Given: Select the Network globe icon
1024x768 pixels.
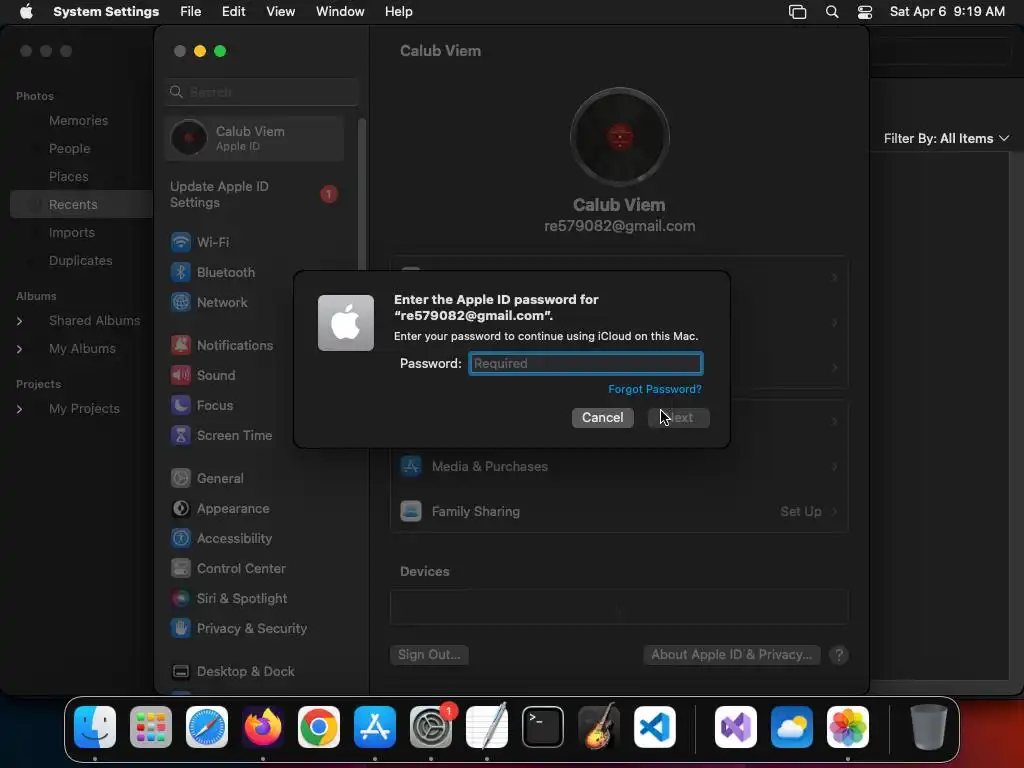Looking at the screenshot, I should coord(181,302).
